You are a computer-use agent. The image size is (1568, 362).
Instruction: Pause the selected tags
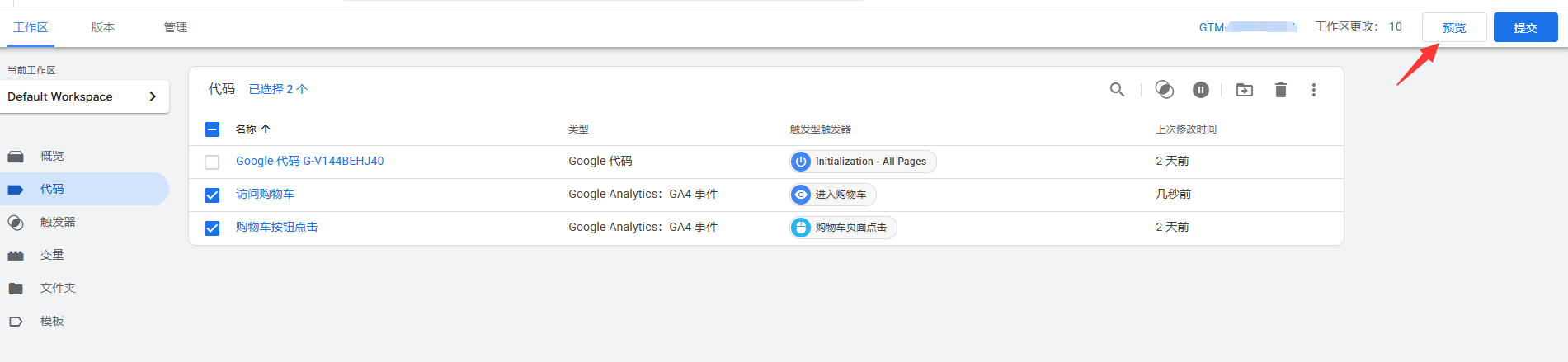click(1201, 90)
